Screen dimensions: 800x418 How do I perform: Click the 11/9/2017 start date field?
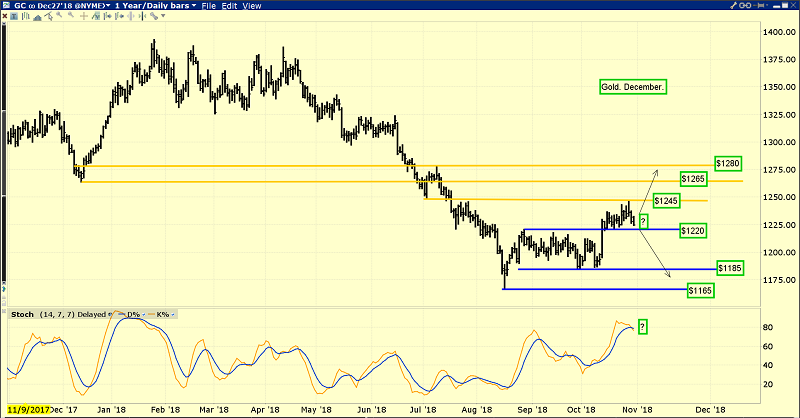29,410
